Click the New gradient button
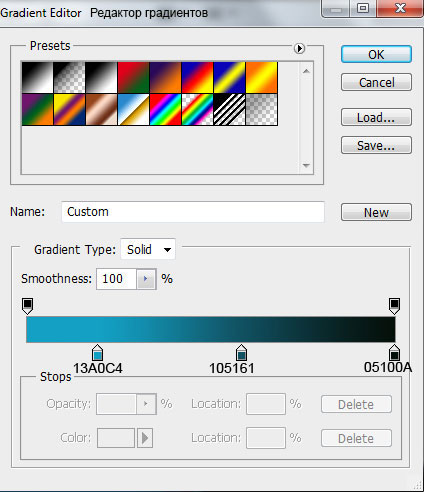424x492 pixels. coord(376,212)
